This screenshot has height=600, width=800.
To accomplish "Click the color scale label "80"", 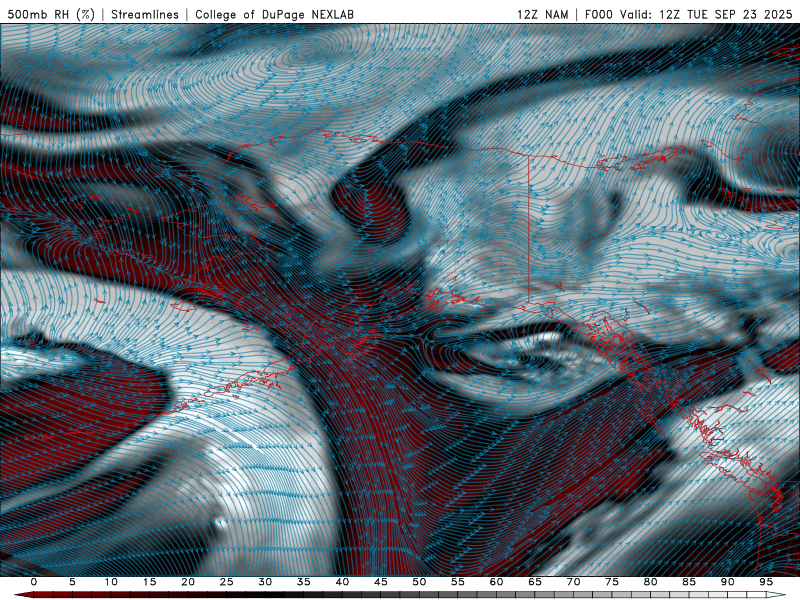I will 651,582.
